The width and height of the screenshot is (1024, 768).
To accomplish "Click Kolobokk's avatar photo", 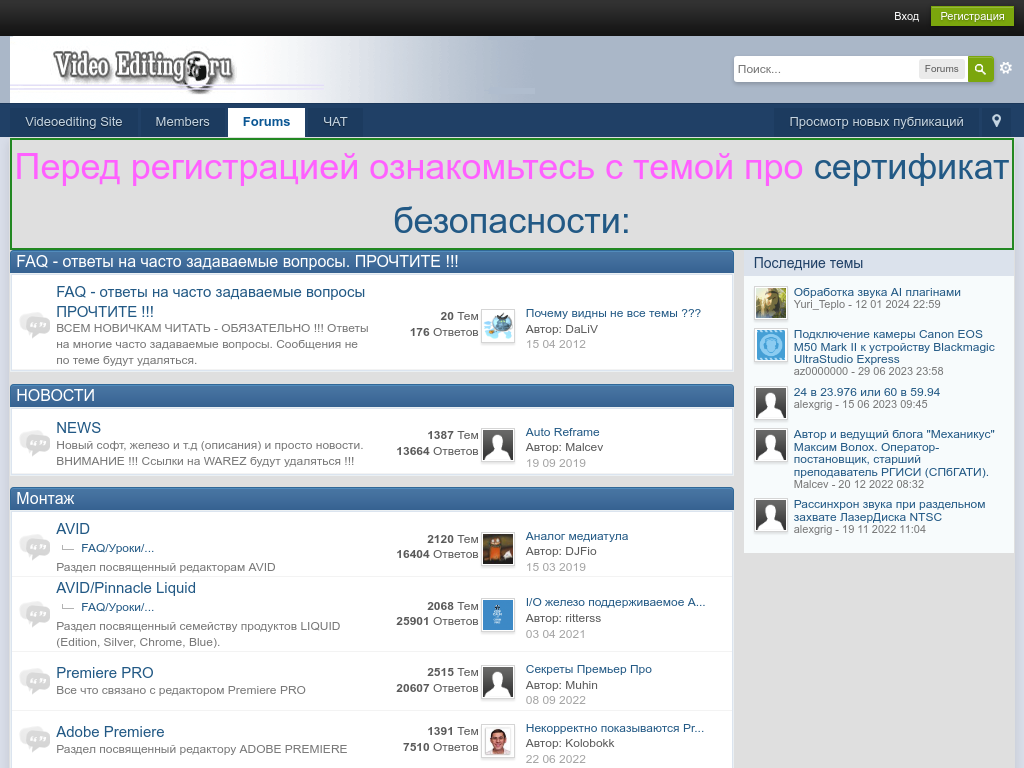I will pos(497,741).
